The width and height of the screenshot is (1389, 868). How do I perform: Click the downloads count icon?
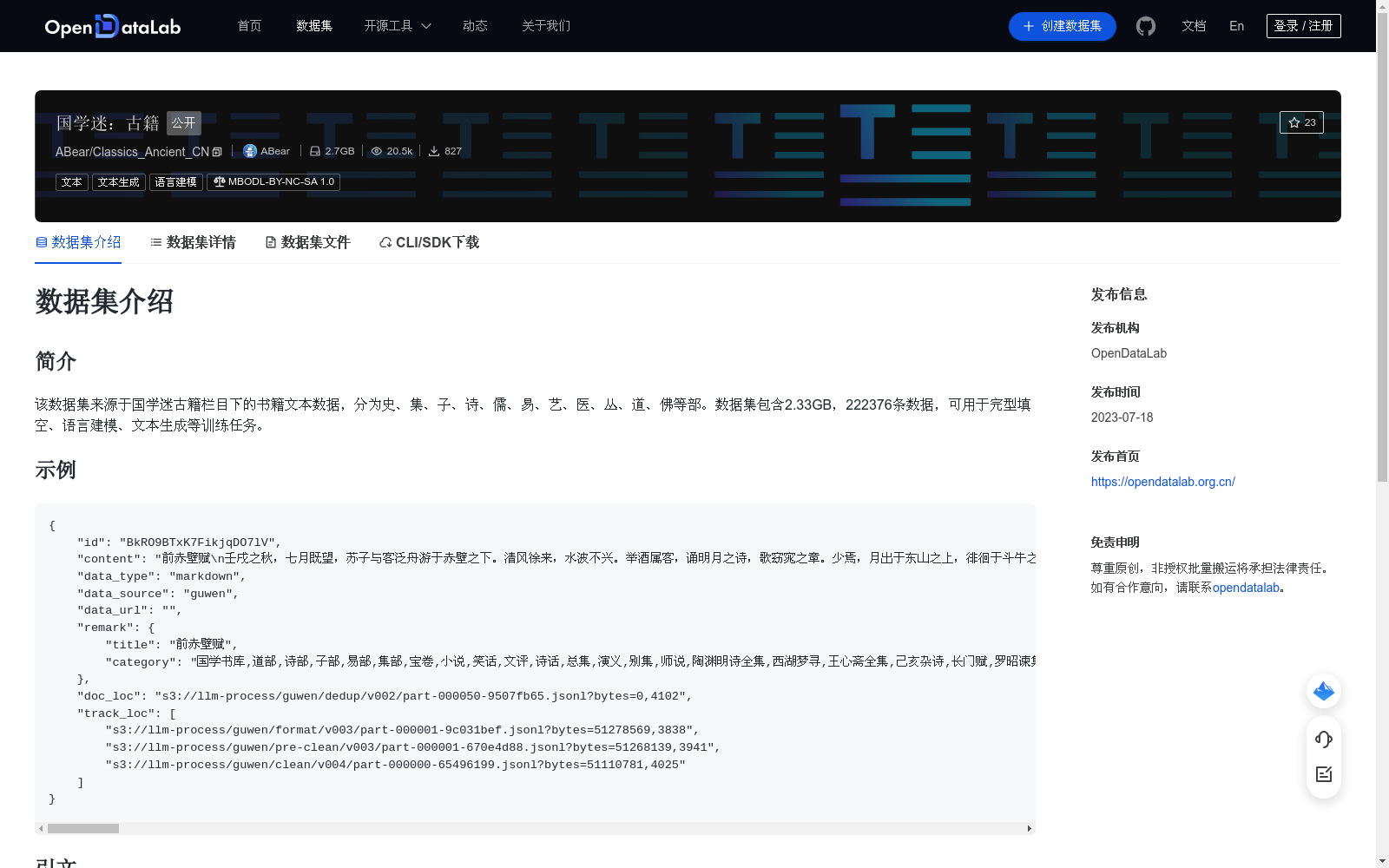[434, 151]
